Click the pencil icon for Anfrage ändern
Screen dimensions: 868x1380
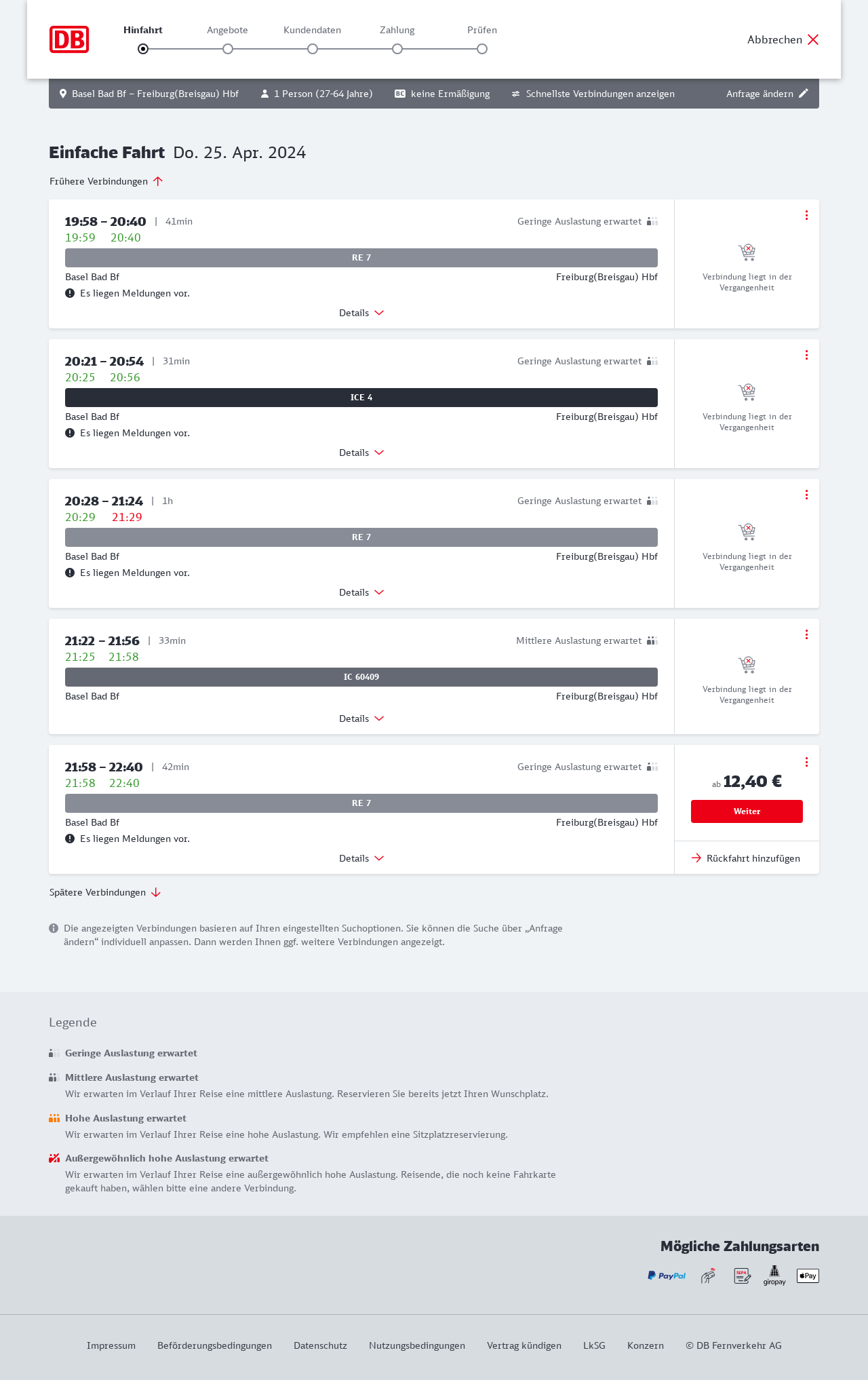click(804, 94)
